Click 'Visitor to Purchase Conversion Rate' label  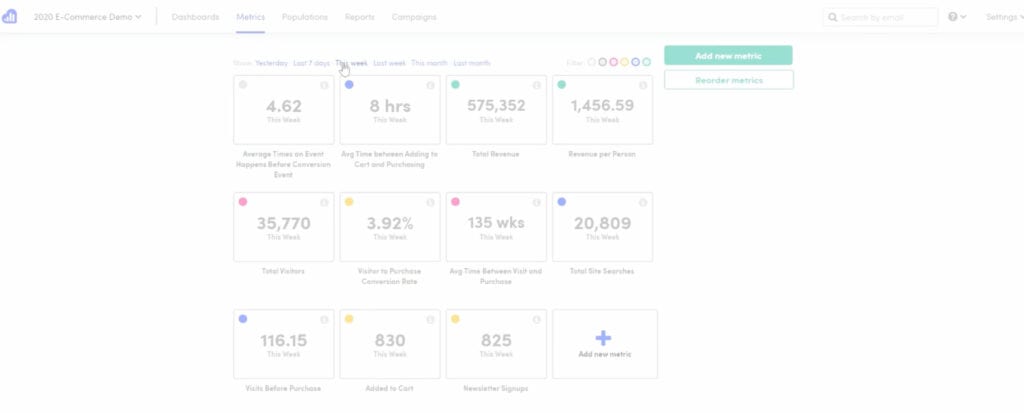[390, 276]
